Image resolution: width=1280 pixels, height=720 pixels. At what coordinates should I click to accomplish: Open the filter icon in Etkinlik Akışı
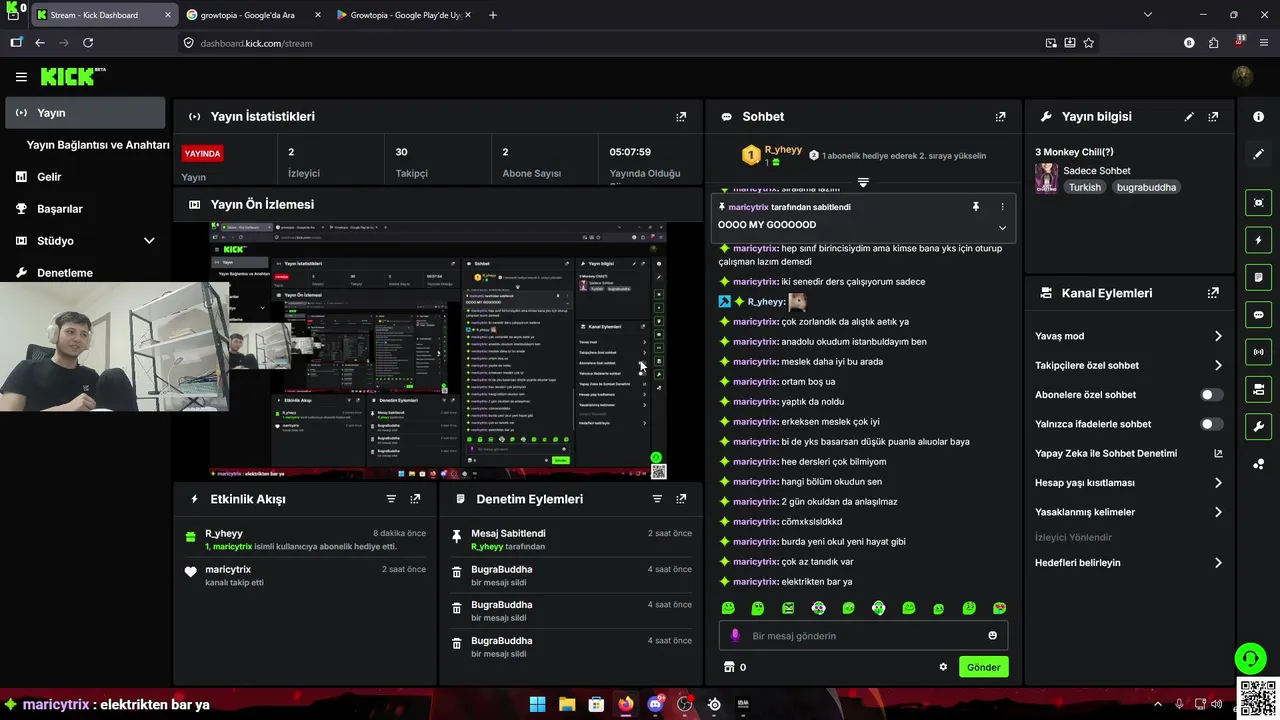tap(391, 498)
